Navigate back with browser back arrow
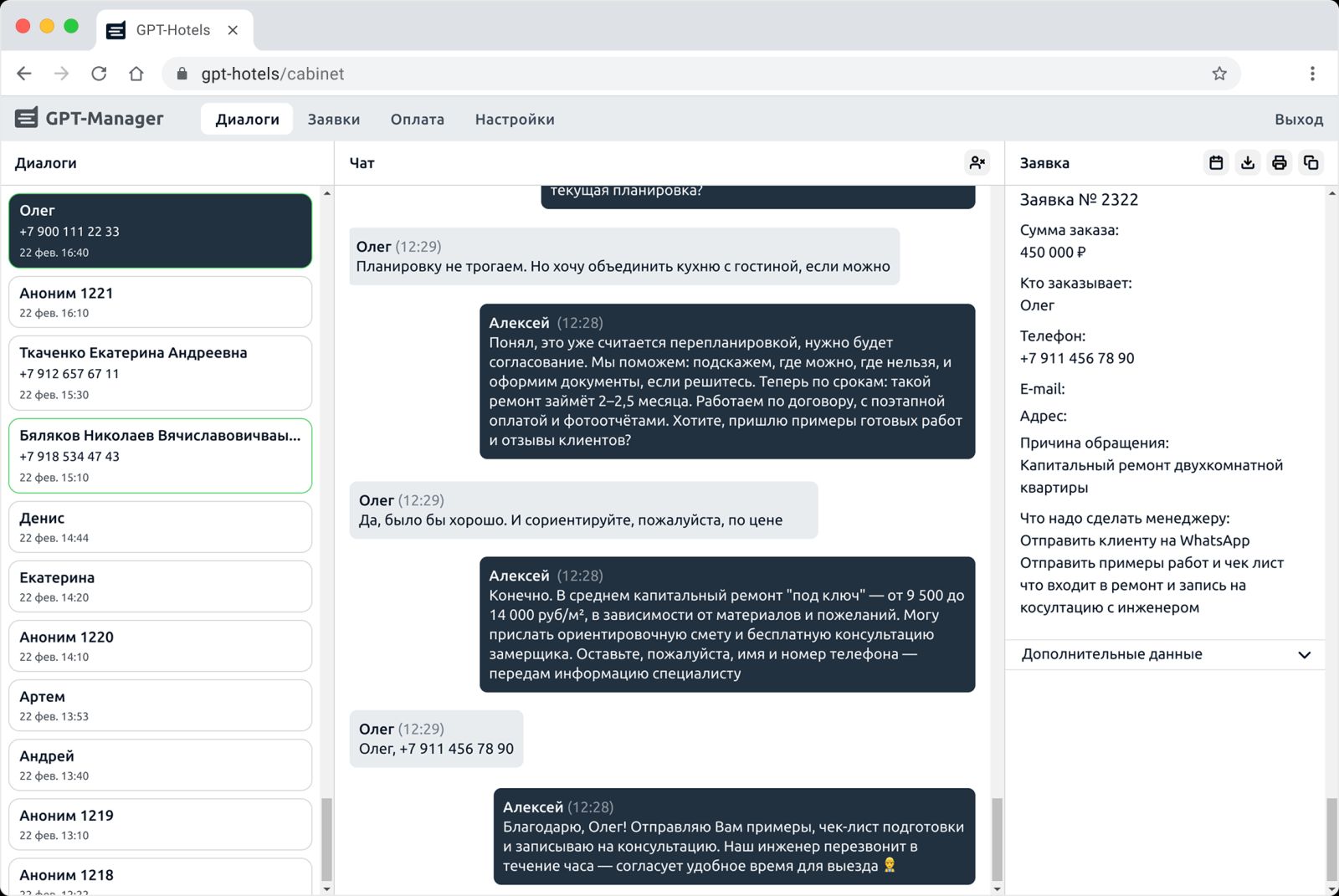This screenshot has height=896, width=1339. point(24,74)
